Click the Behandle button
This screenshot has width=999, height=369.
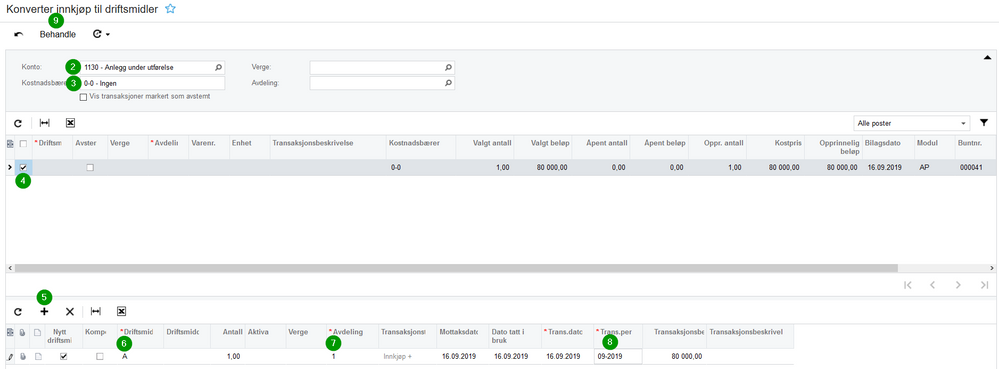point(58,34)
